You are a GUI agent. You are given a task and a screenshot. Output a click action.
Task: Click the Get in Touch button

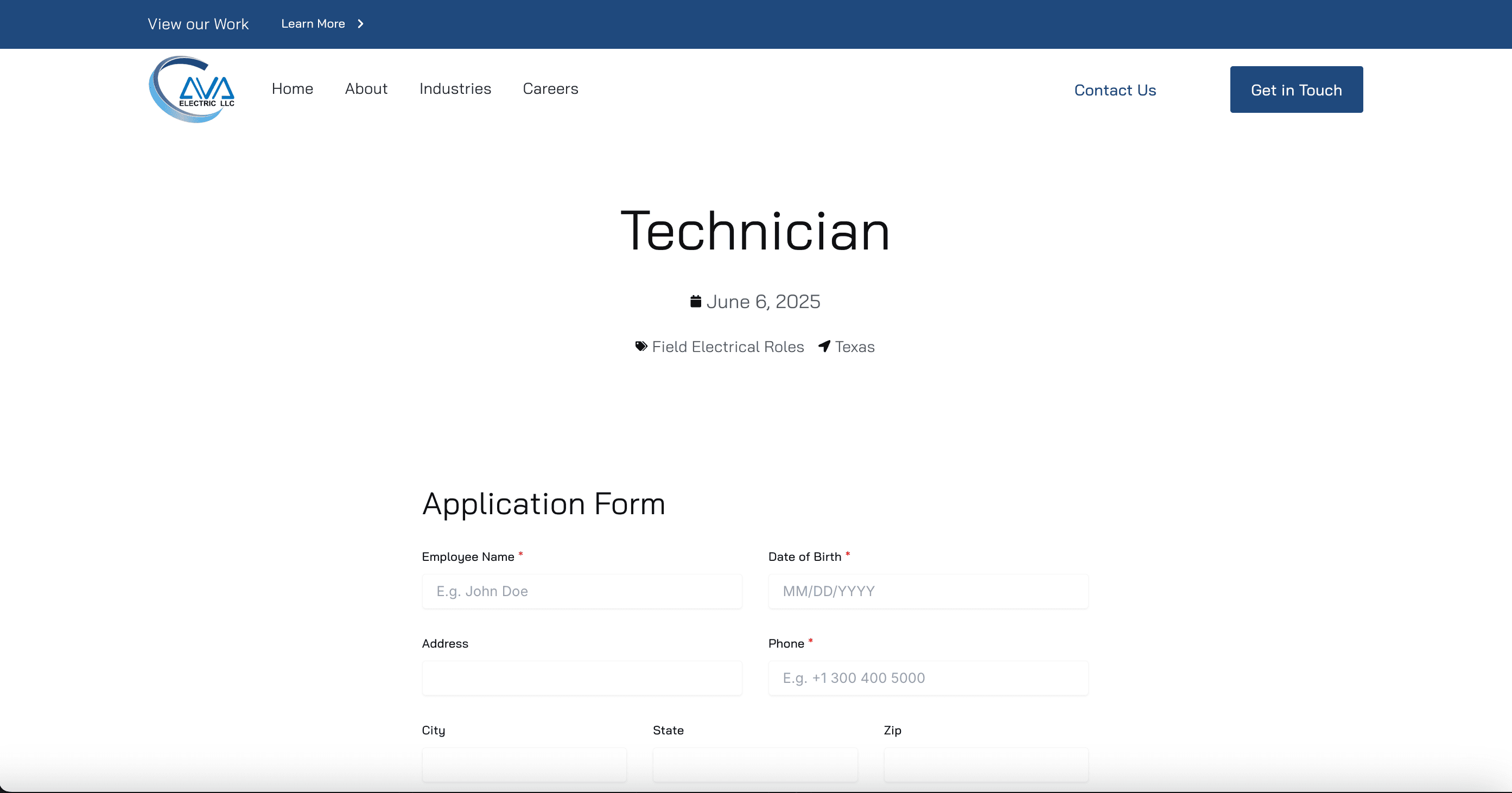point(1296,89)
